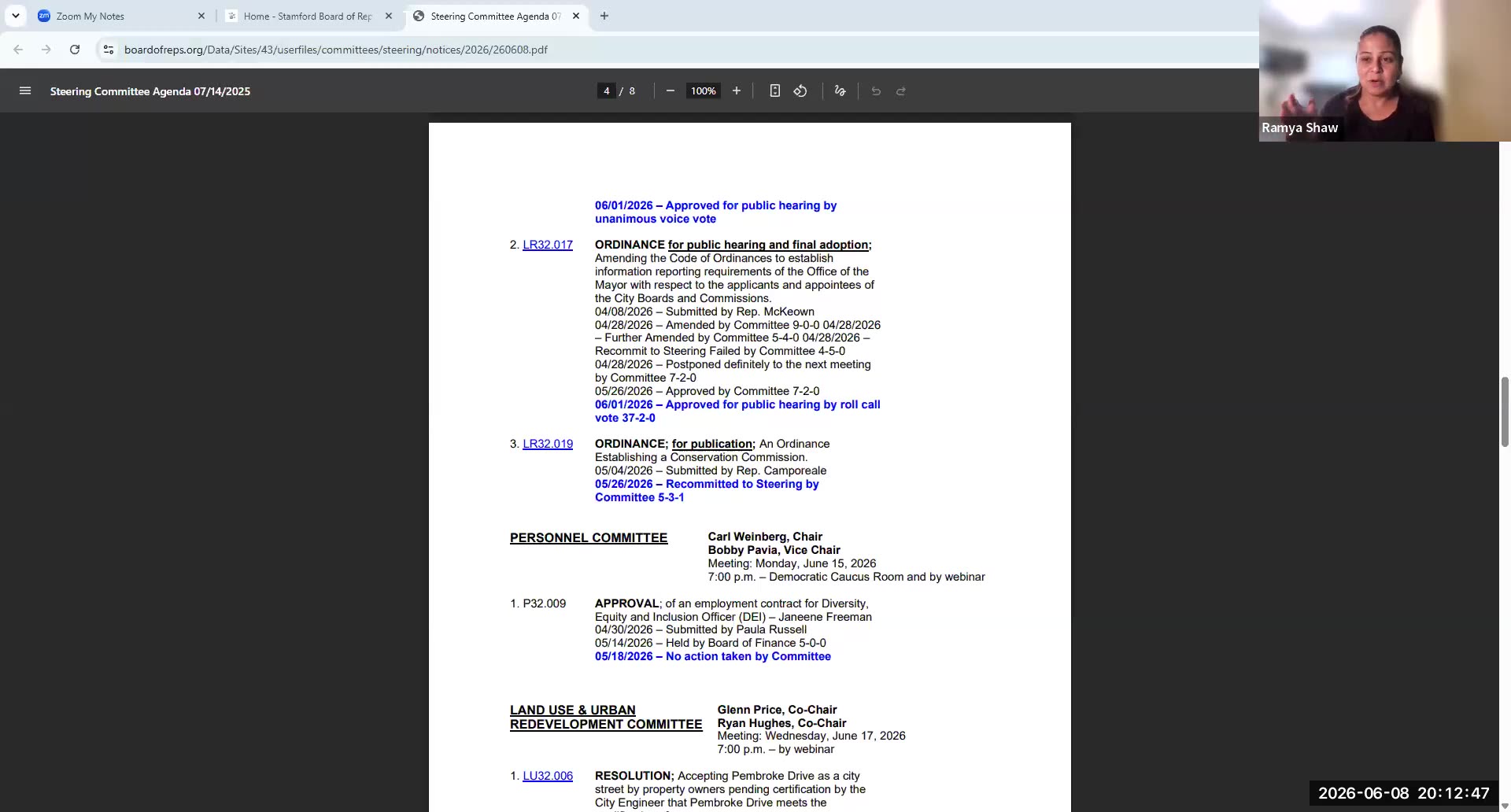Undo last PDF annotation
Screen dimensions: 1511x812
(876, 91)
